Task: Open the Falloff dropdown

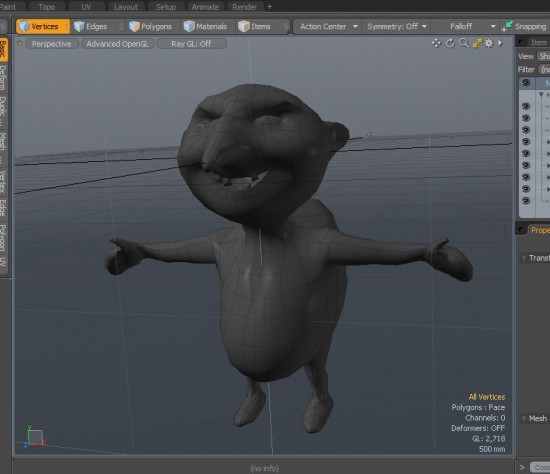Action: (x=467, y=26)
